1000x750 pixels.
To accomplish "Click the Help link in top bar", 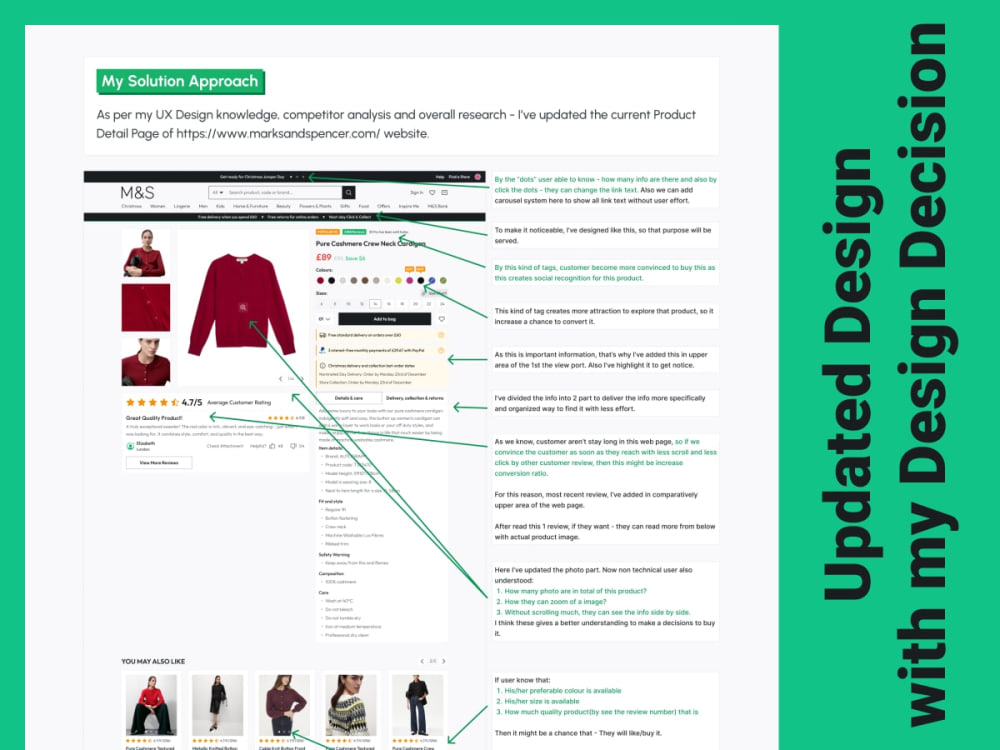I will tap(440, 177).
